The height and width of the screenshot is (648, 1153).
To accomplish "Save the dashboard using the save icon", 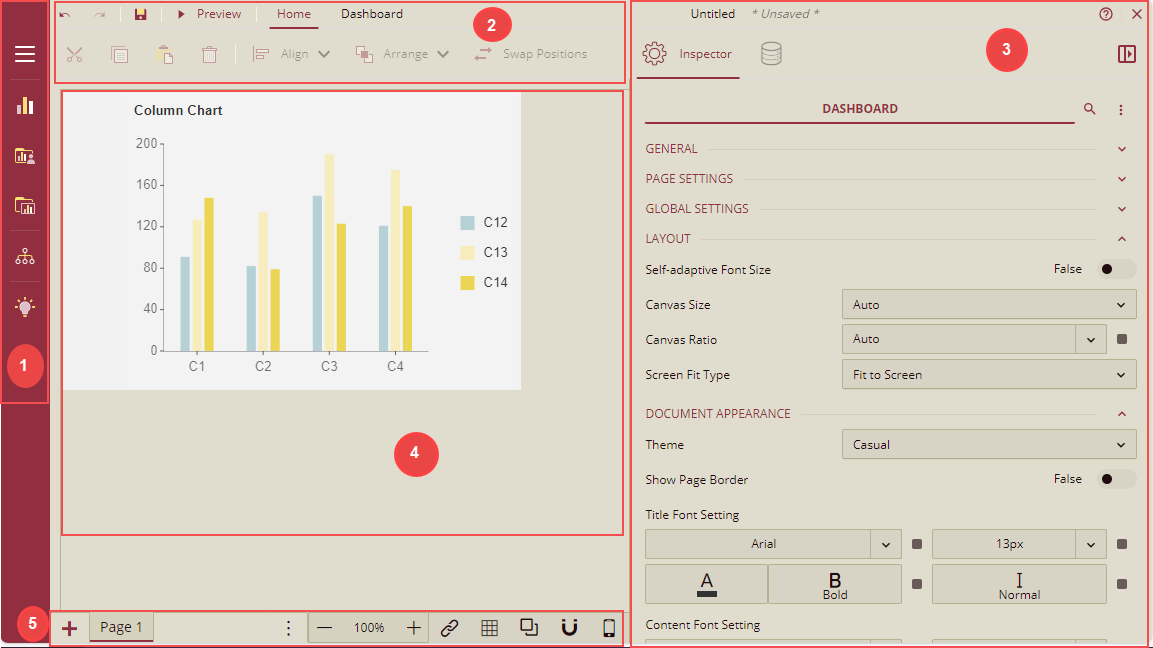I will pyautogui.click(x=140, y=14).
